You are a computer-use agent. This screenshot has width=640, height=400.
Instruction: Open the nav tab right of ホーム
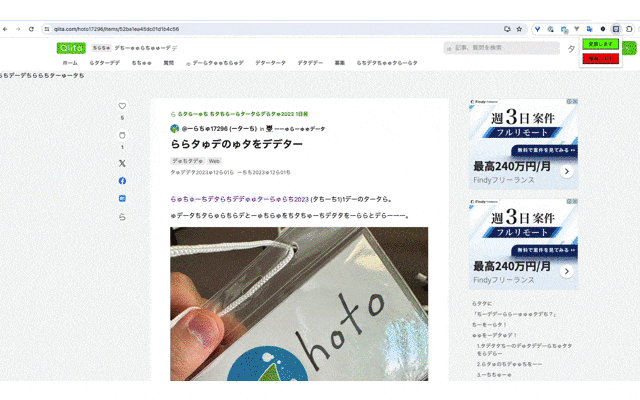tap(105, 63)
